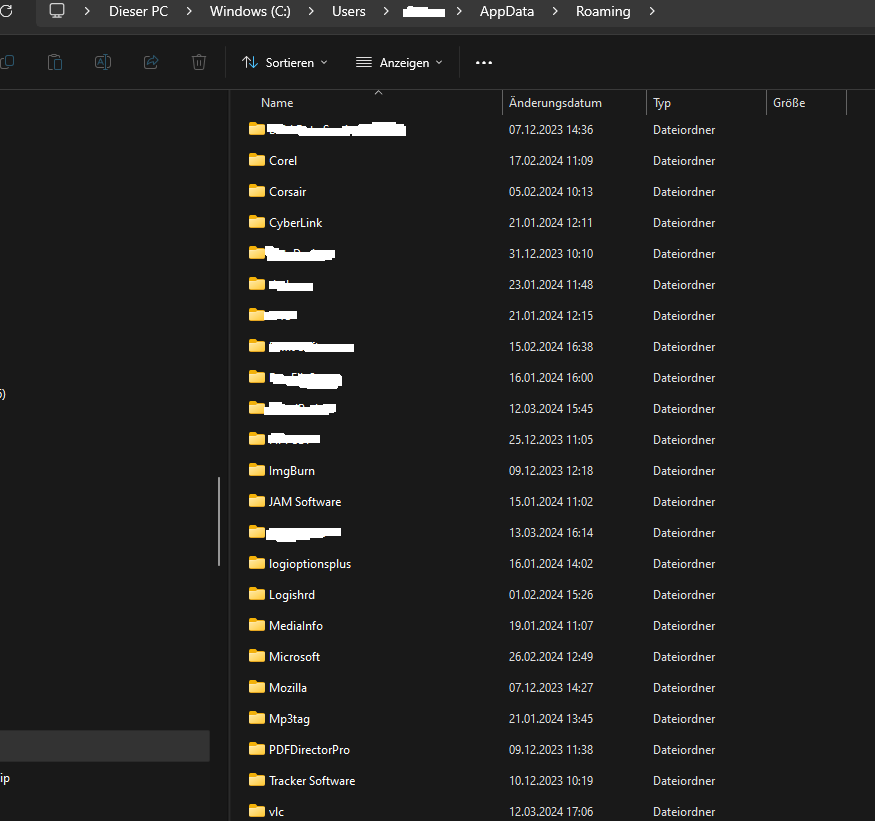
Task: Select the Logishrd folder name
Action: point(292,595)
